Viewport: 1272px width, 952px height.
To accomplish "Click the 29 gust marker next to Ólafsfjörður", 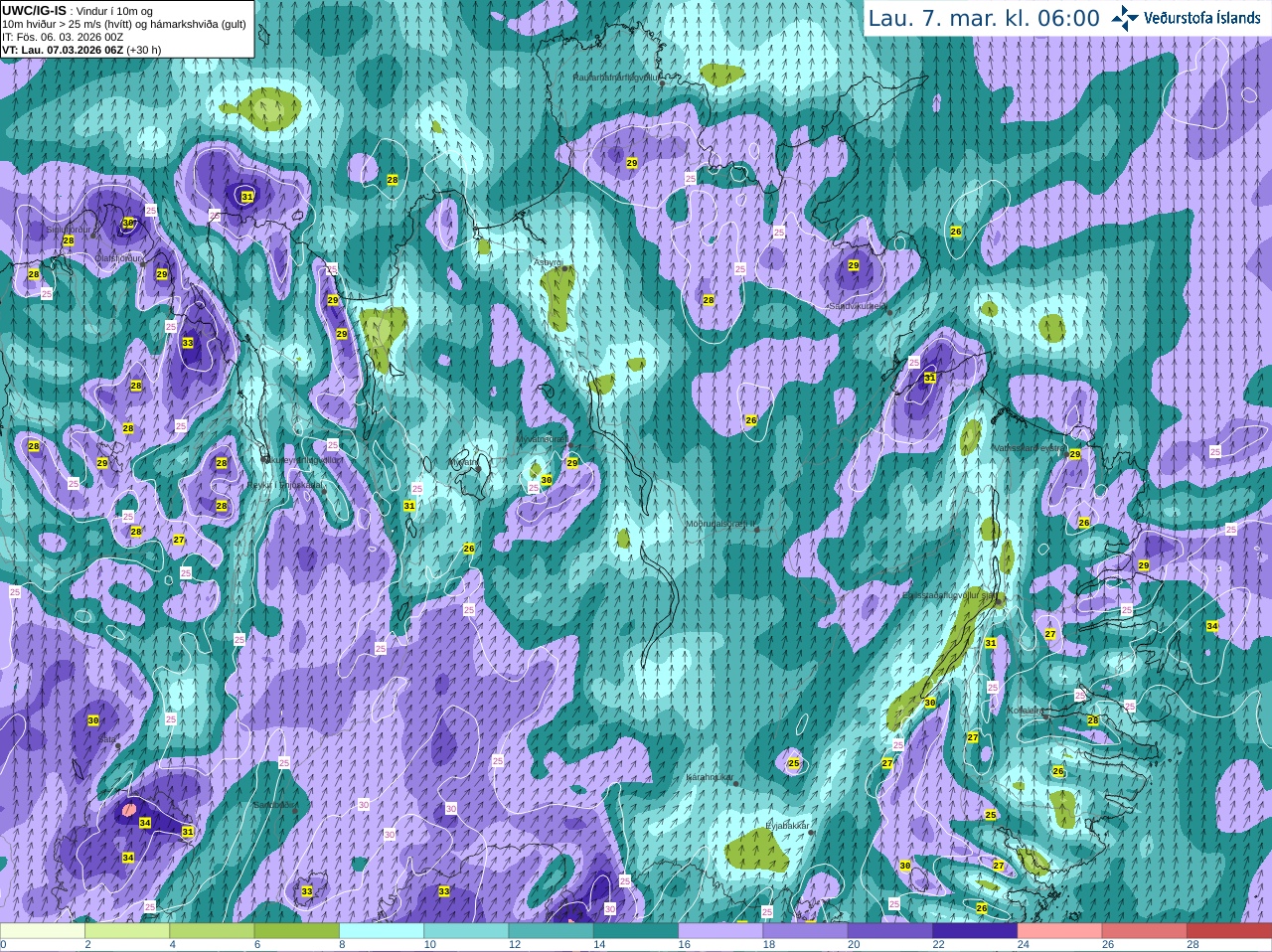I will [162, 274].
